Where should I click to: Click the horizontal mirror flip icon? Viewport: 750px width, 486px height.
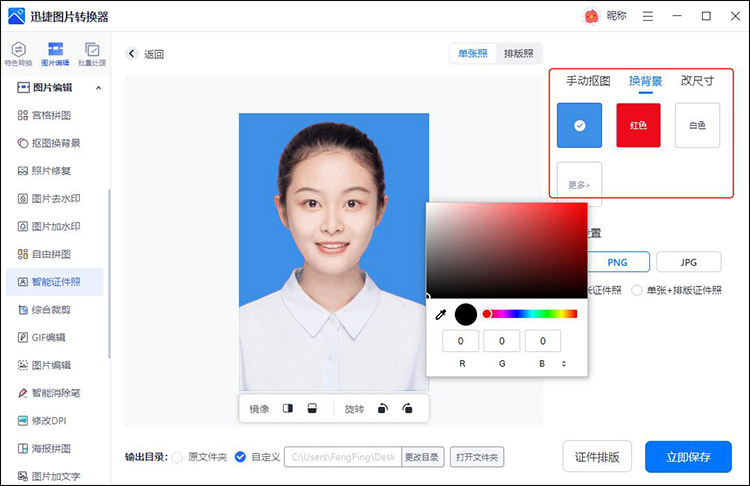(288, 408)
